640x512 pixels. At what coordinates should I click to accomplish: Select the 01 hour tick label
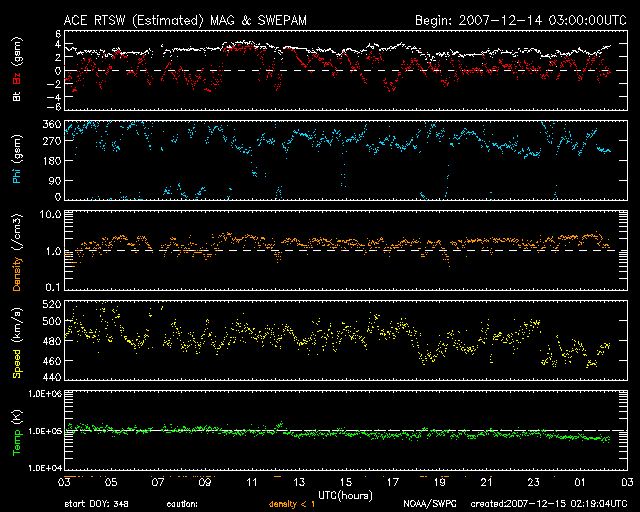click(579, 482)
